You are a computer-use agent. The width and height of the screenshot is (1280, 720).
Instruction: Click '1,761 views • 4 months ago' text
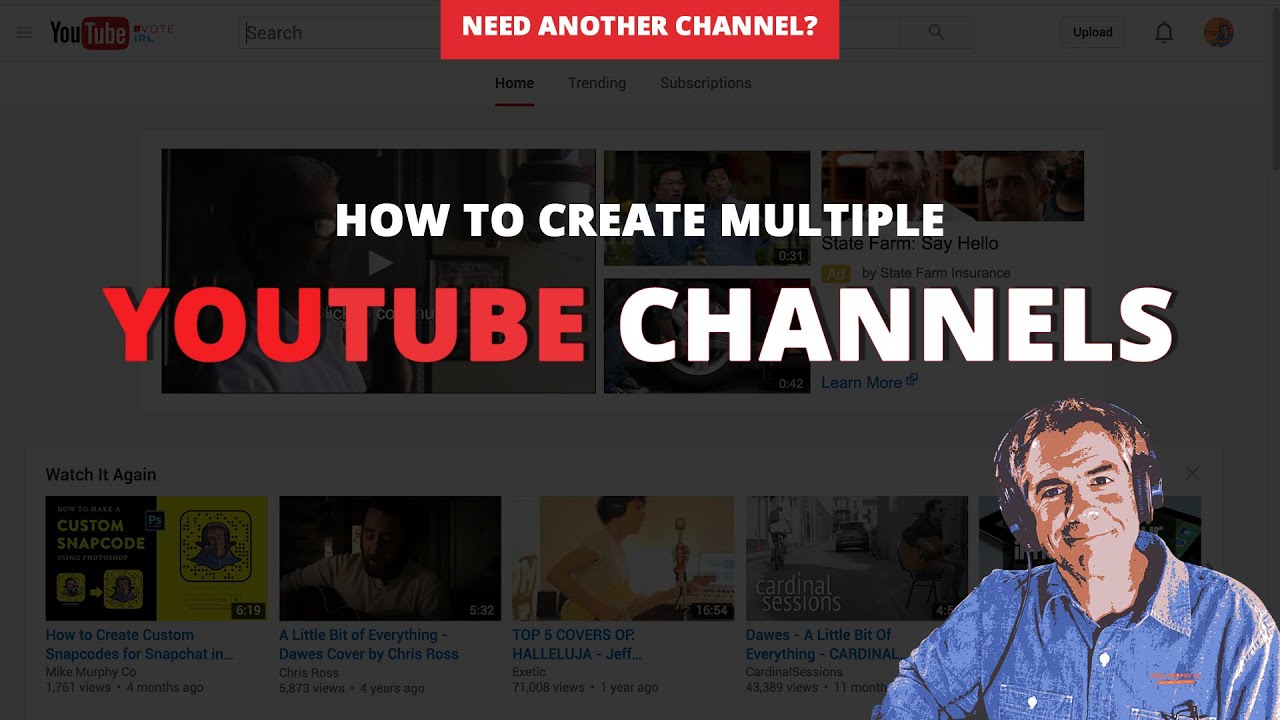click(125, 687)
